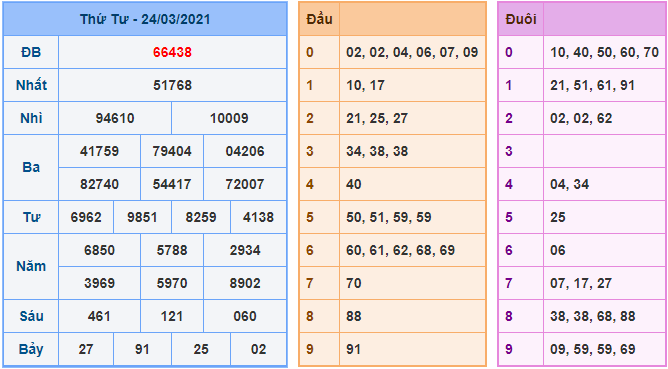668x369 pixels.
Task: Click value 70 in Đầu row 7
Action: tap(354, 283)
